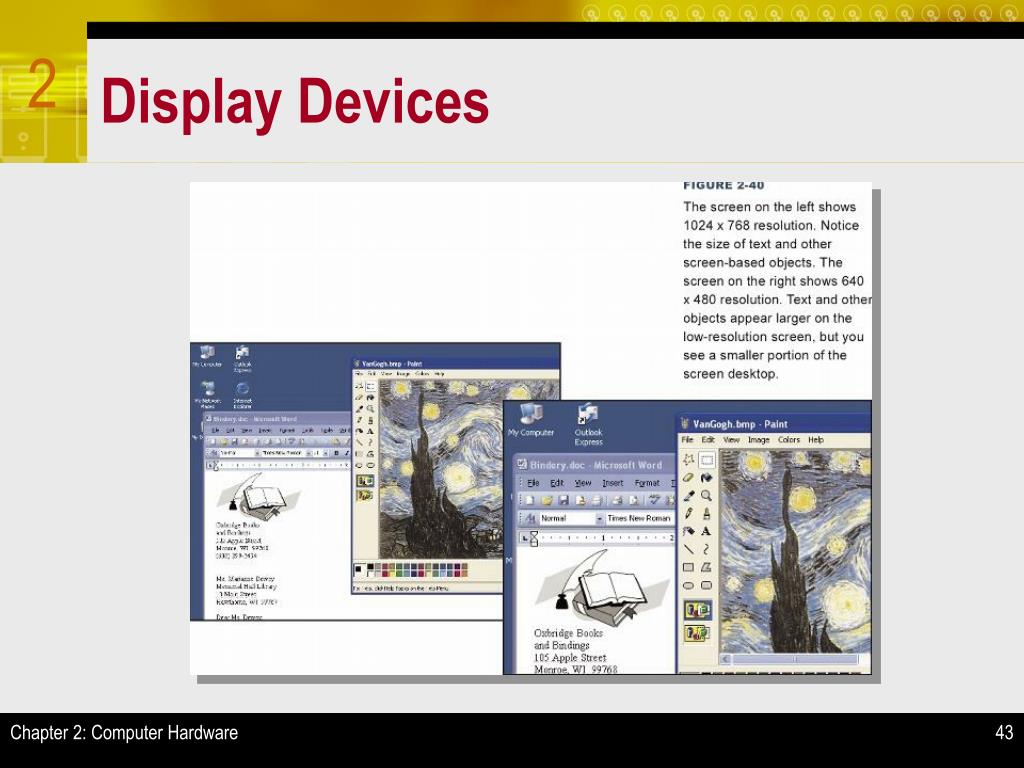Open Outlook Express icon on 640x480 desktop
This screenshot has width=1024, height=768.
pos(588,424)
